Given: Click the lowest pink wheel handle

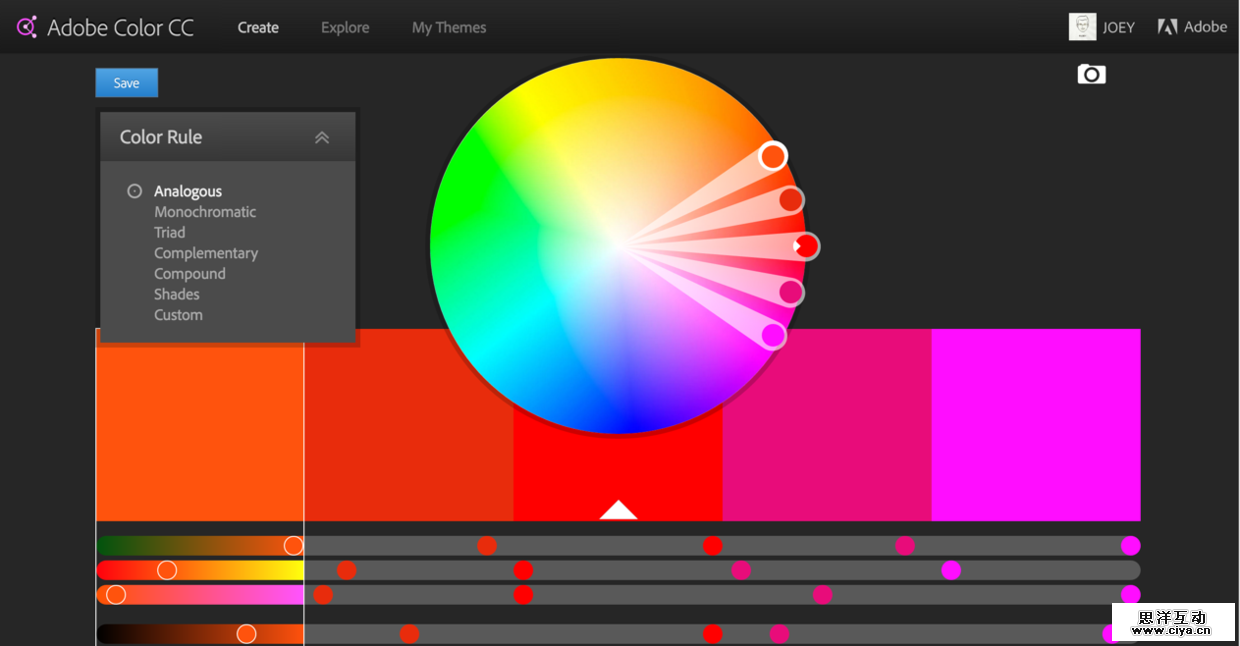Looking at the screenshot, I should point(773,336).
